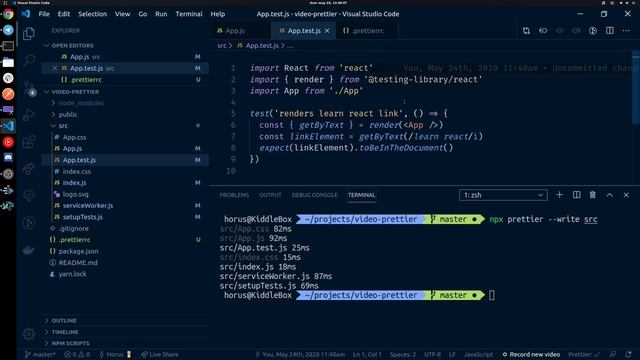Open the Docker view in the activity bar

pos(29,250)
